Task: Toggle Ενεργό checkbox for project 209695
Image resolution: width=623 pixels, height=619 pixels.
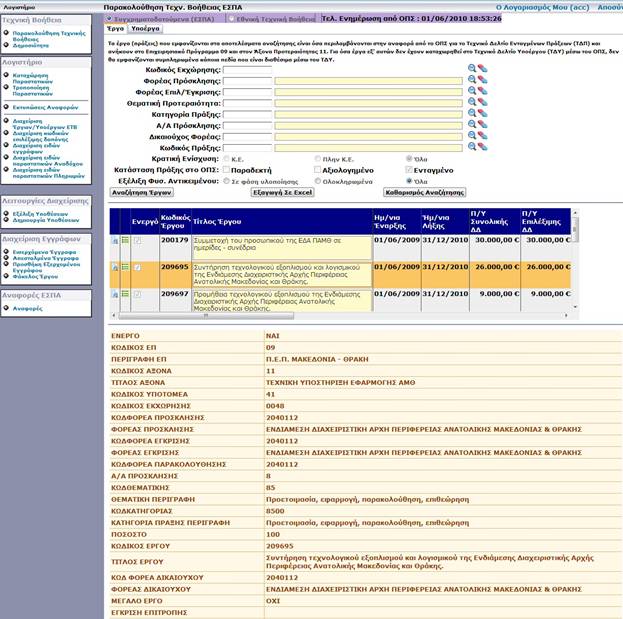Action: coord(137,267)
